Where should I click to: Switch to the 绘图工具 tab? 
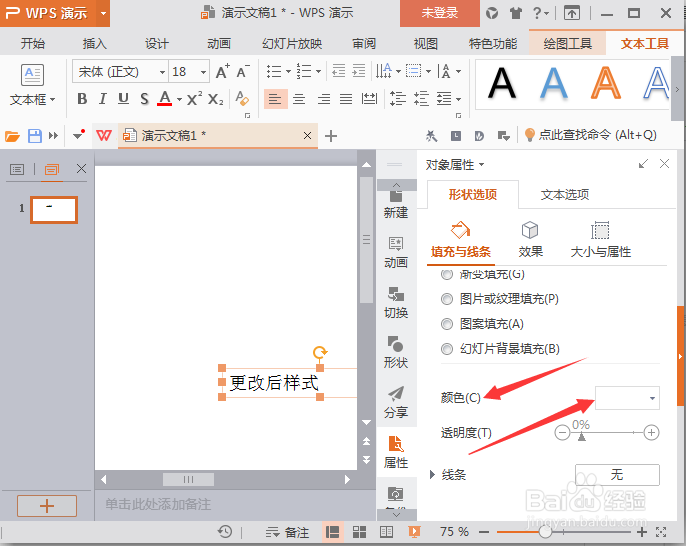[x=567, y=44]
